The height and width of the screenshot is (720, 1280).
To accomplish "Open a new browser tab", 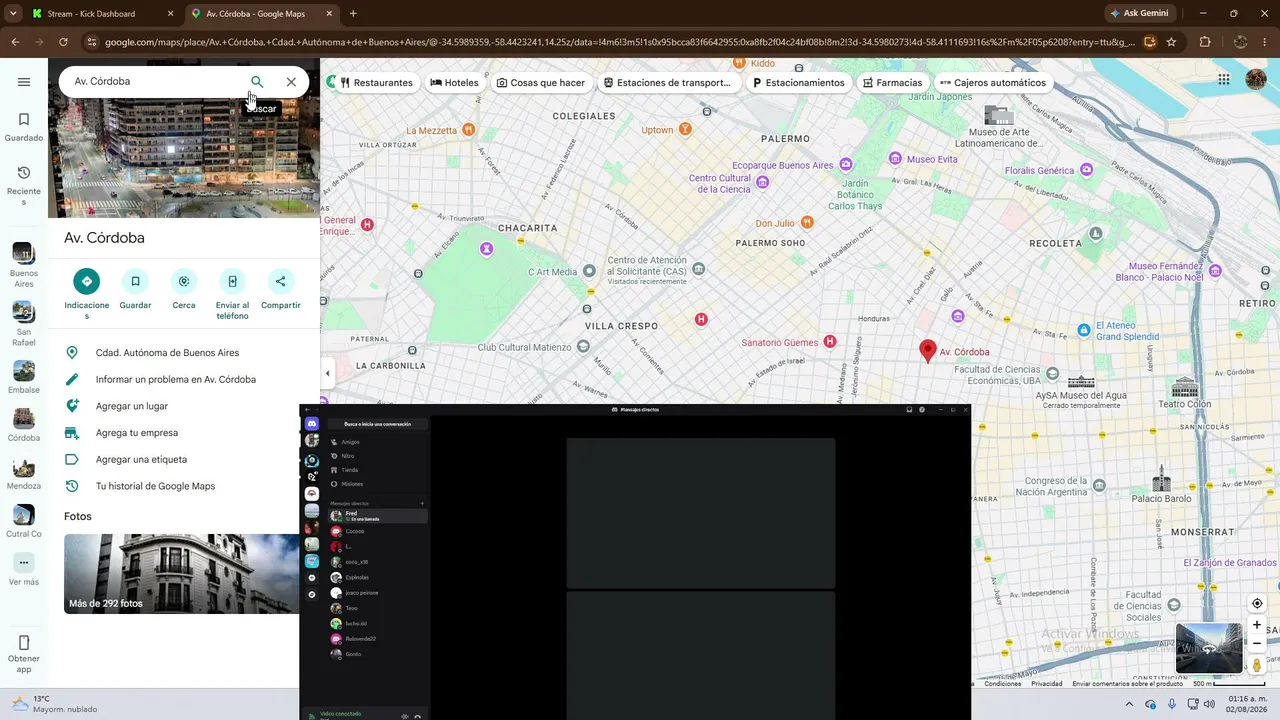I will pos(353,14).
